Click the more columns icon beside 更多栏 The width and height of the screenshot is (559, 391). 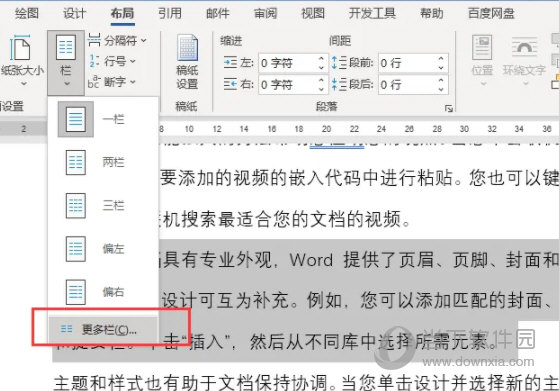tap(66, 329)
